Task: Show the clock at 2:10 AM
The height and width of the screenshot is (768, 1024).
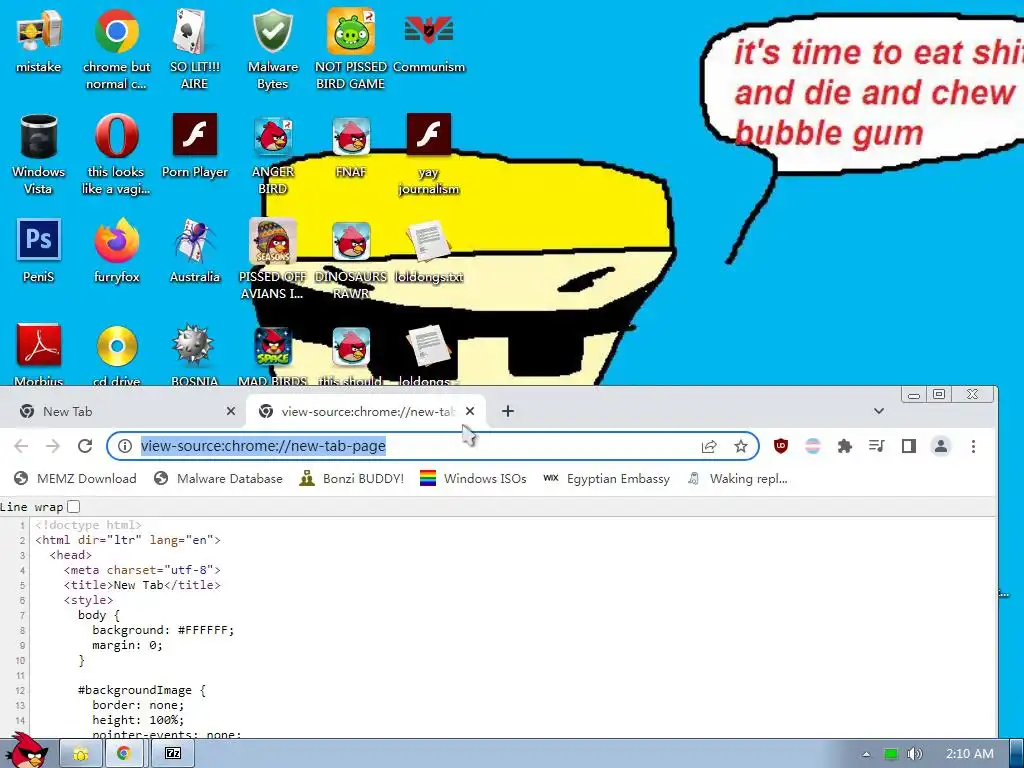Action: (x=970, y=754)
